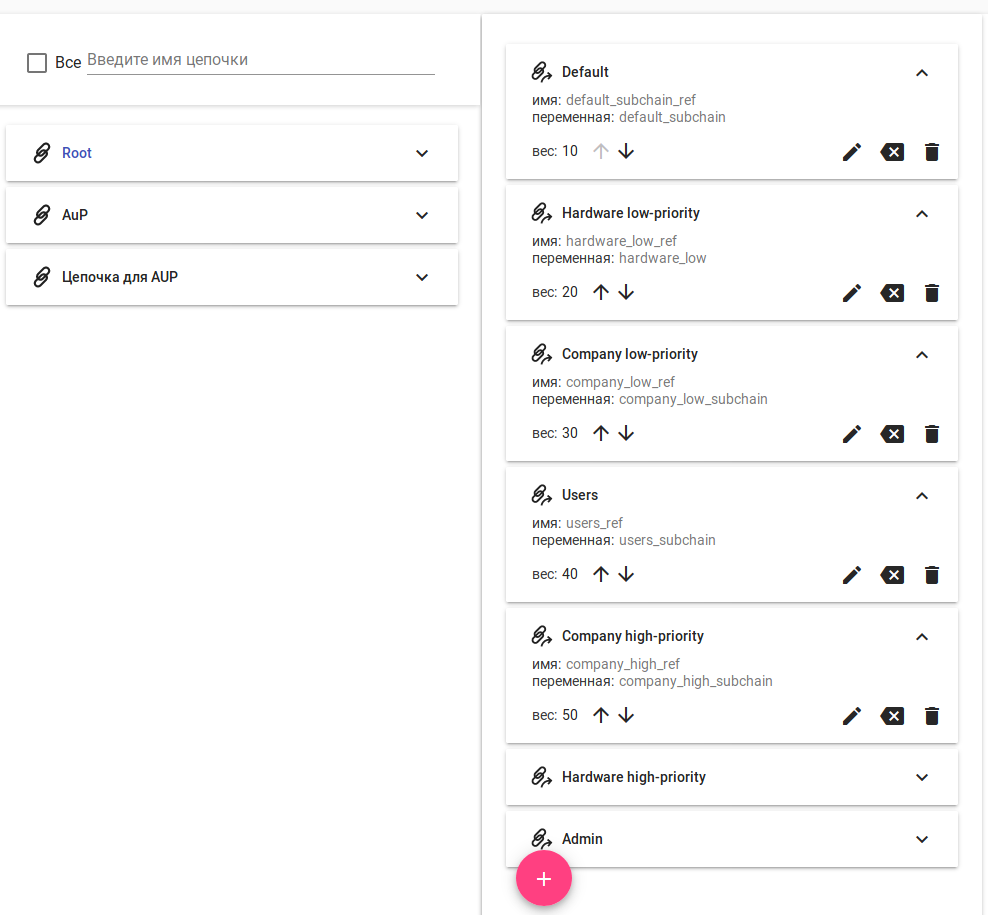Viewport: 988px width, 915px height.
Task: Delete the Hardware low-priority subchain via trash icon
Action: [932, 293]
